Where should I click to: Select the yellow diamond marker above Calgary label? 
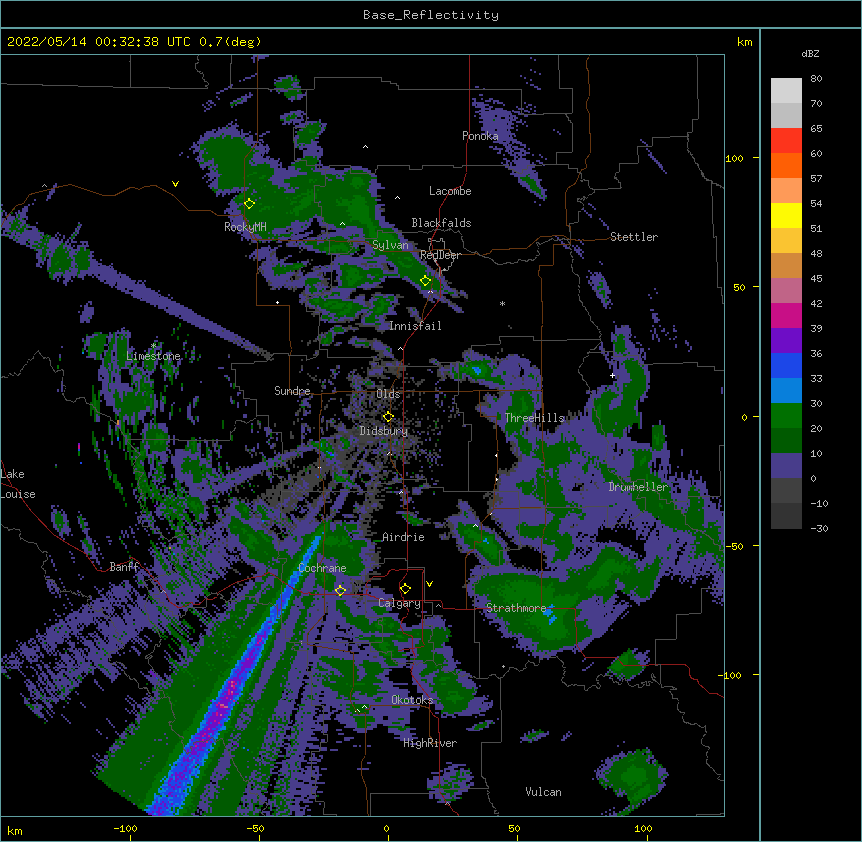coord(405,589)
